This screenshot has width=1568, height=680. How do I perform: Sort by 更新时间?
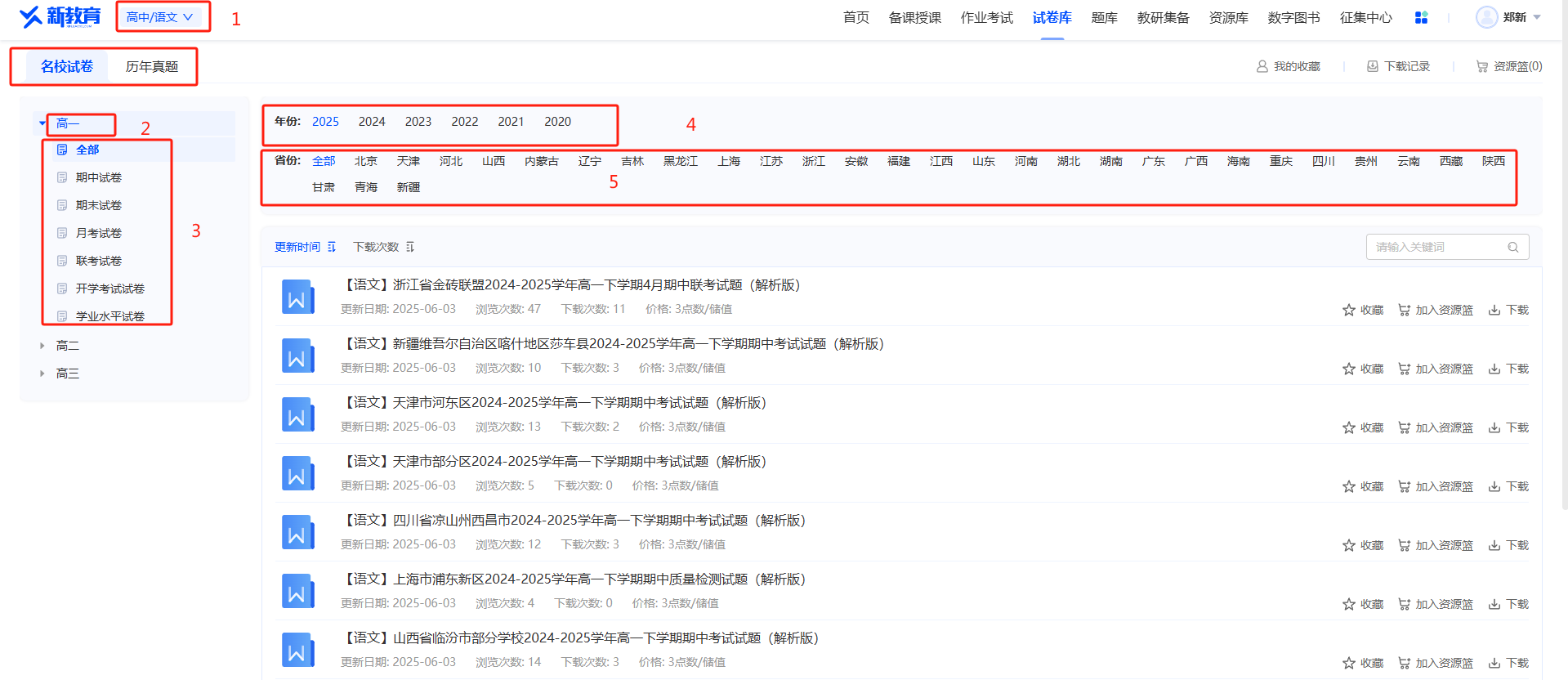(306, 247)
